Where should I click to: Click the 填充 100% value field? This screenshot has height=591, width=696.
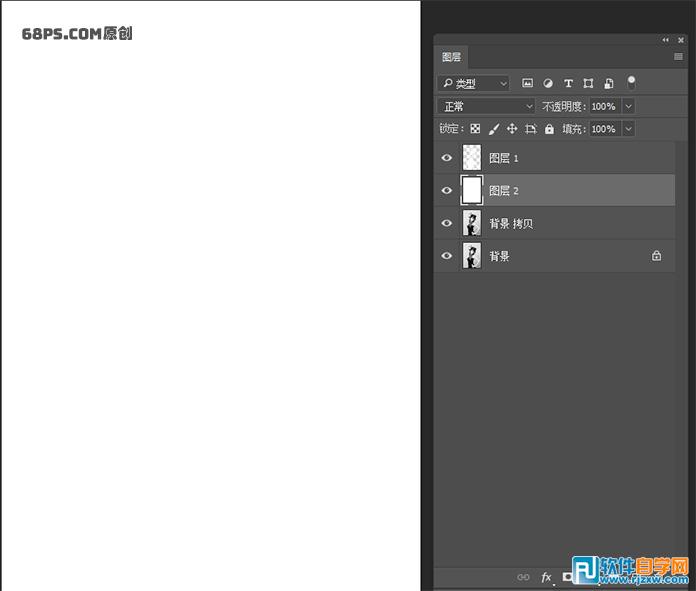click(x=606, y=129)
